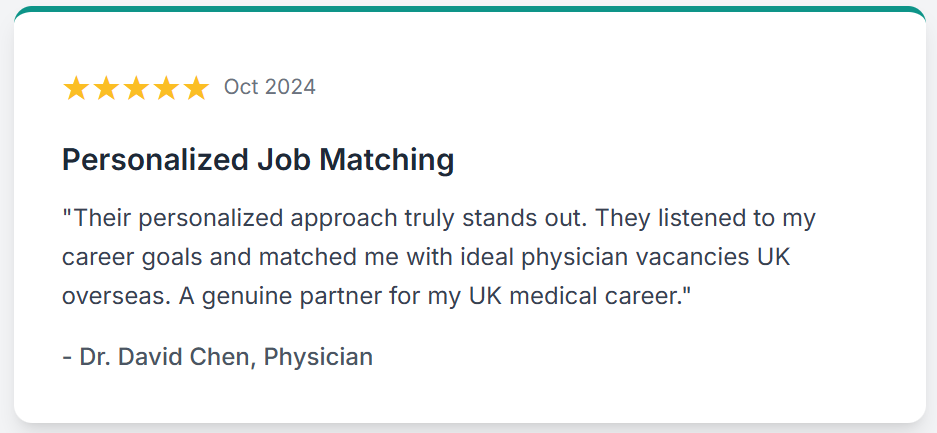The image size is (937, 433).
Task: Click the third gold star
Action: [x=136, y=88]
